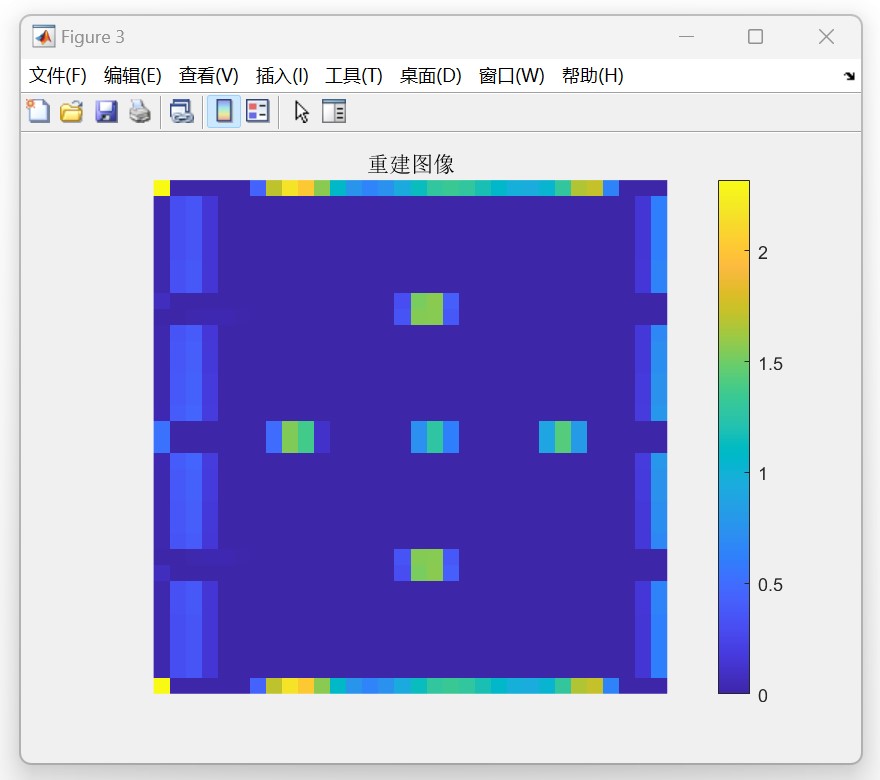Open the 编辑(E) menu
This screenshot has width=880, height=780.
pyautogui.click(x=132, y=76)
